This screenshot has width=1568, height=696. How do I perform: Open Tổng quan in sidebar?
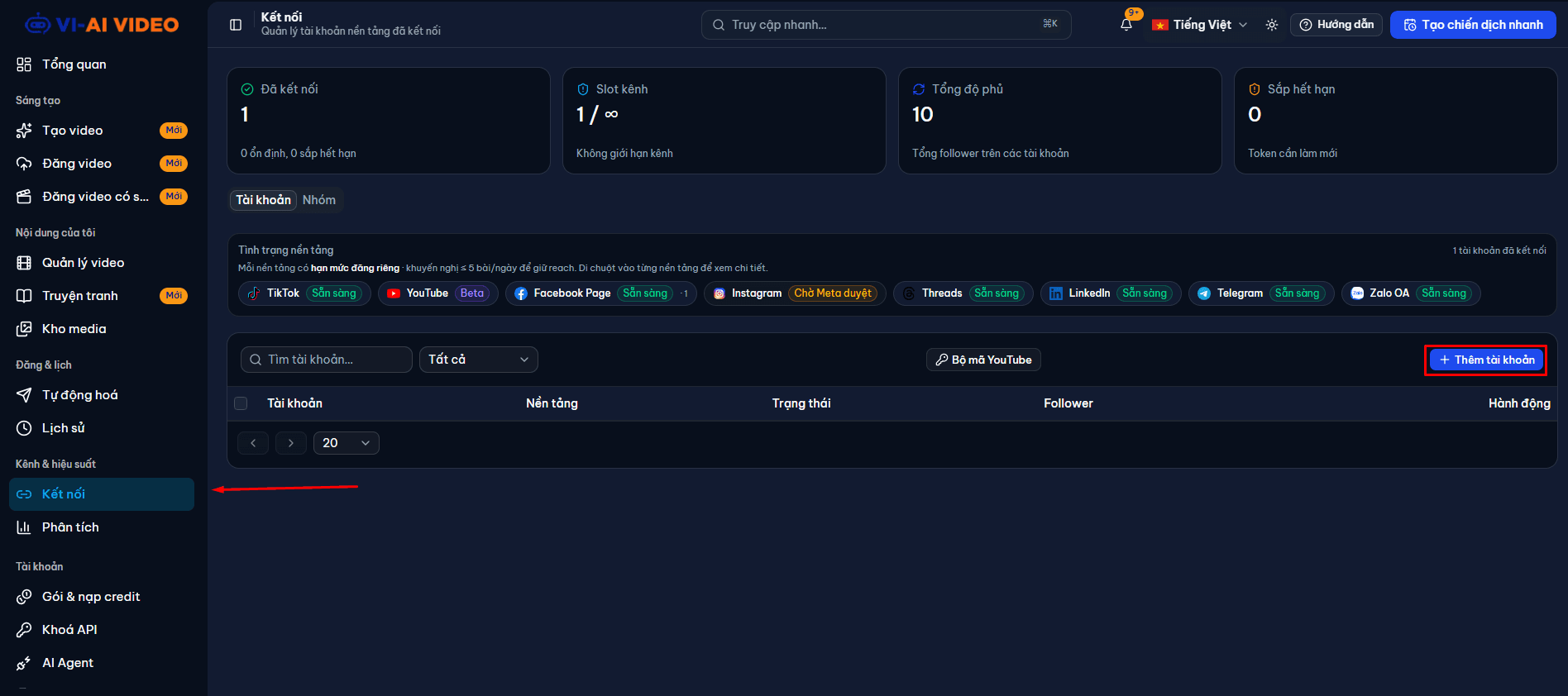coord(102,64)
